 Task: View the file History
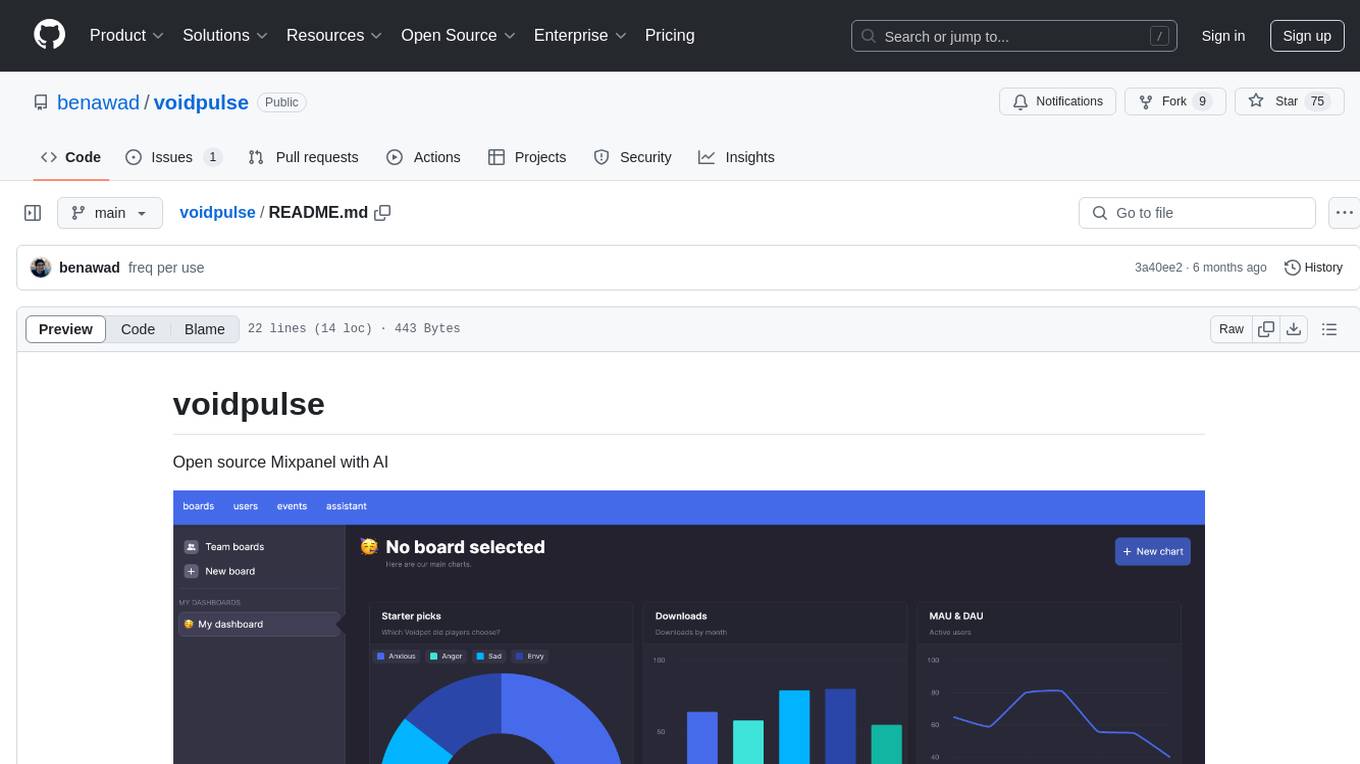coord(1313,268)
